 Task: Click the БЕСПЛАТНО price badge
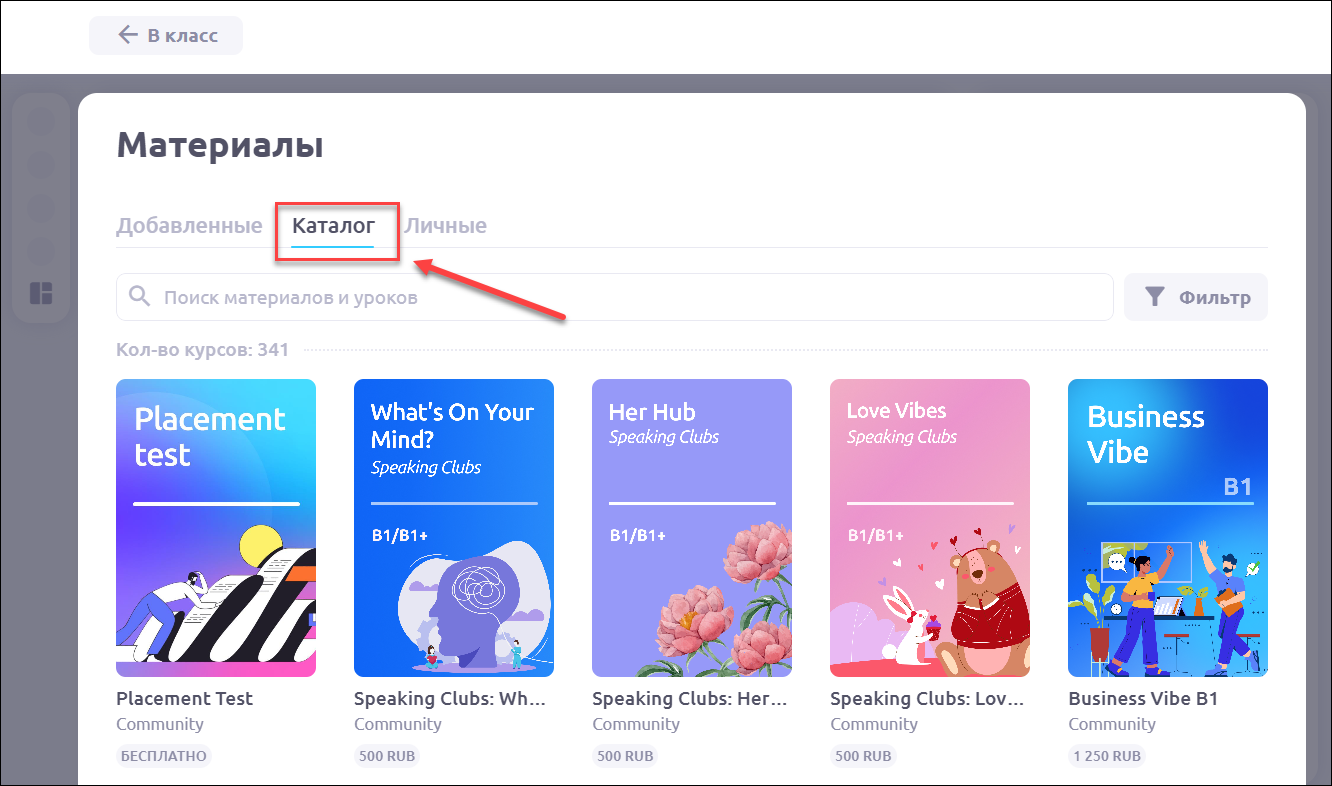(164, 756)
